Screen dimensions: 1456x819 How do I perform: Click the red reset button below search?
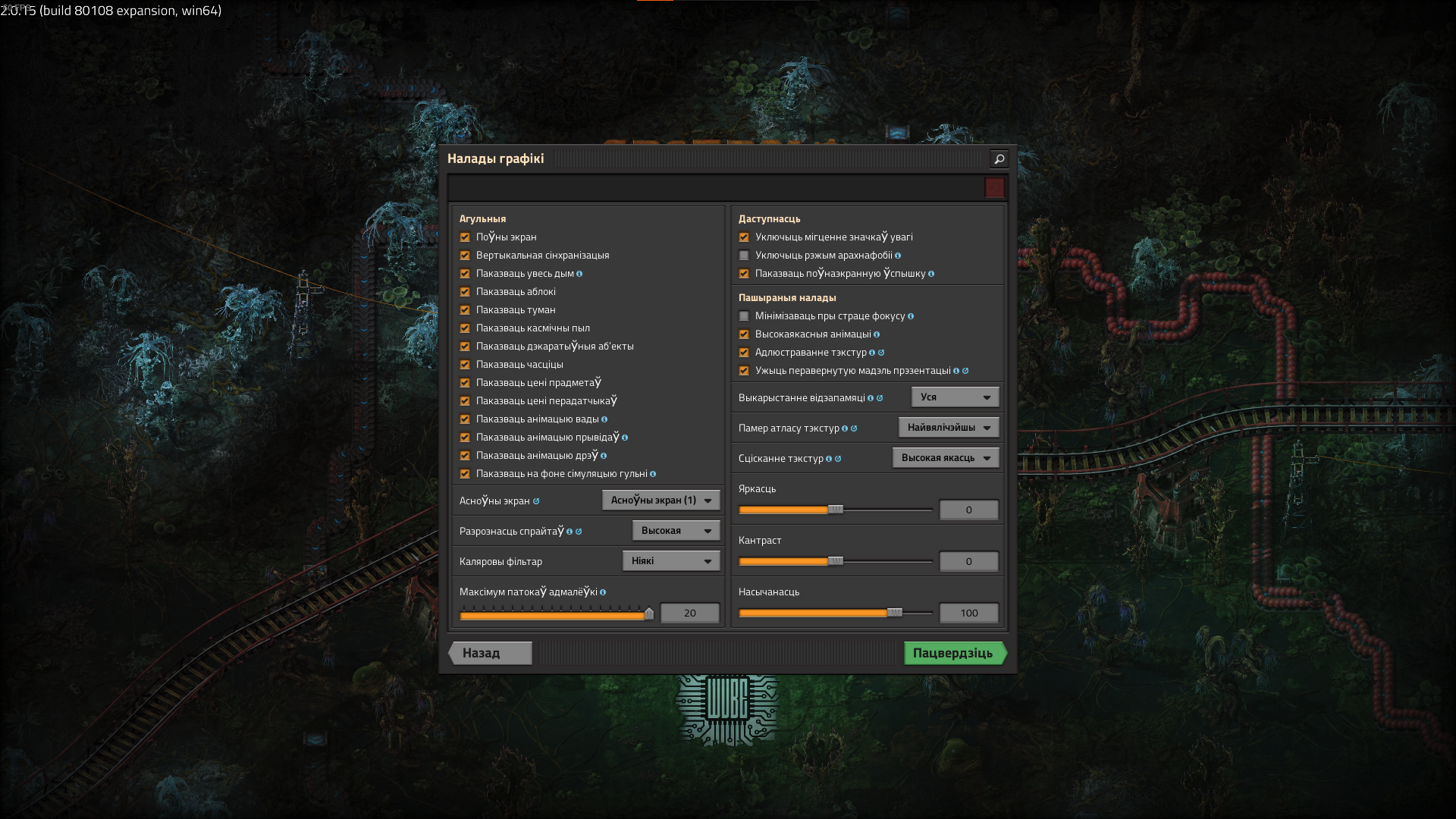(x=994, y=187)
